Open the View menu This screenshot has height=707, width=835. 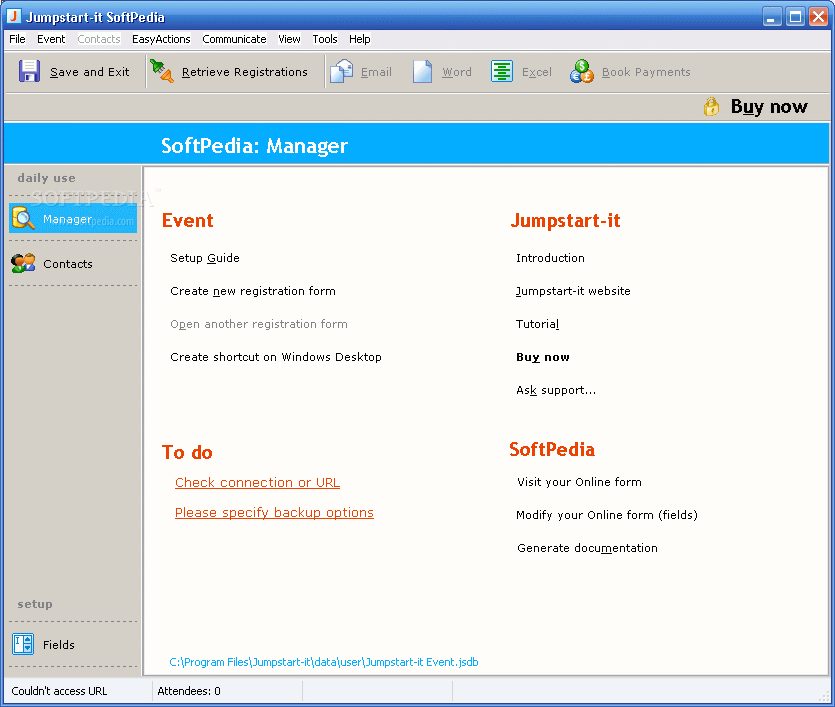point(289,39)
